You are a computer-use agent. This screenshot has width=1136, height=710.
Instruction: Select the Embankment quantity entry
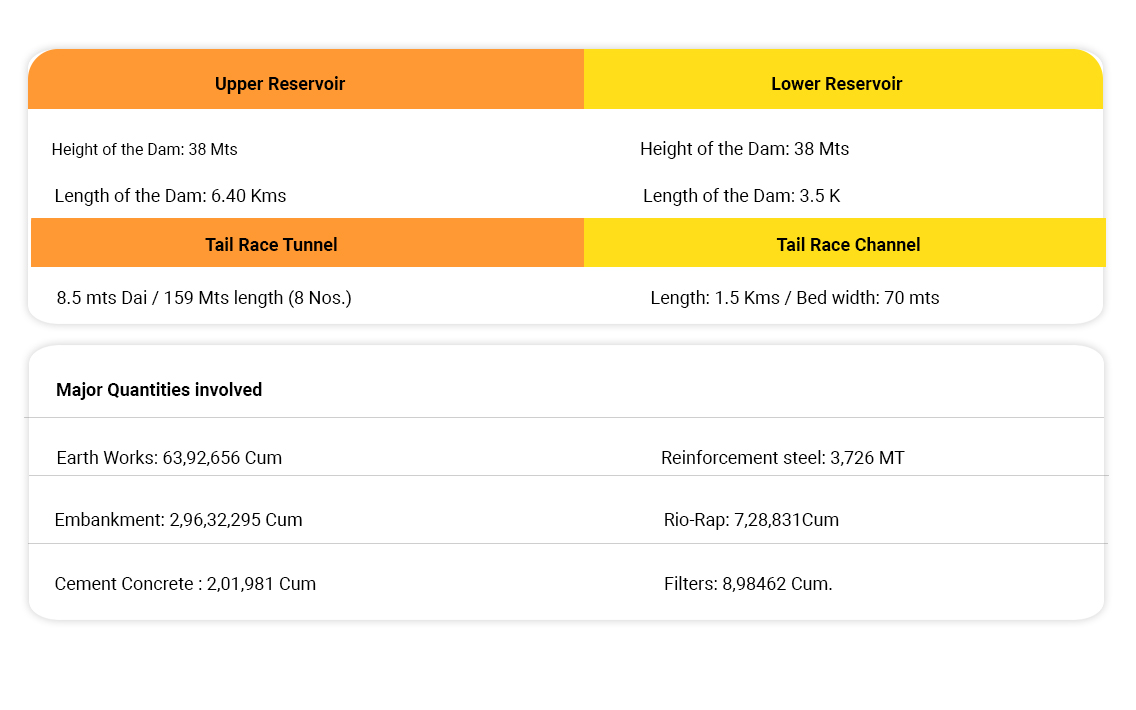(178, 520)
